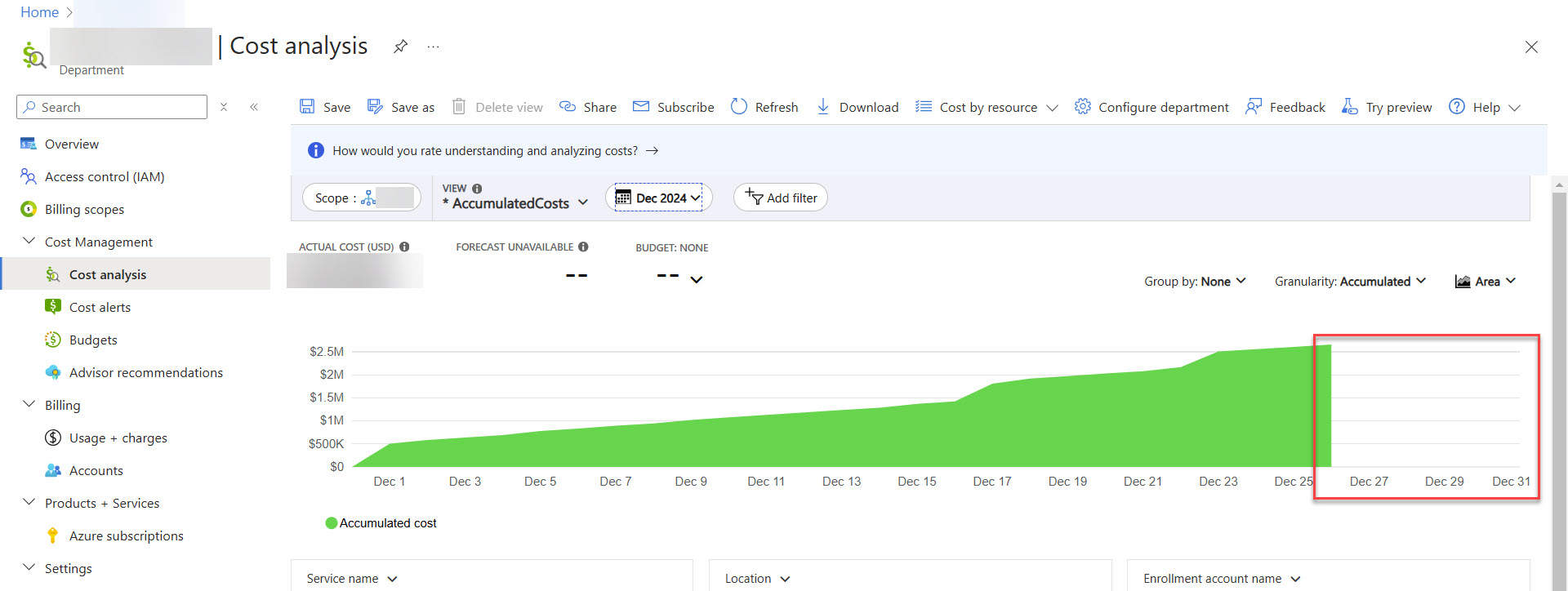This screenshot has height=591, width=1568.
Task: Refresh the cost data
Action: (764, 107)
